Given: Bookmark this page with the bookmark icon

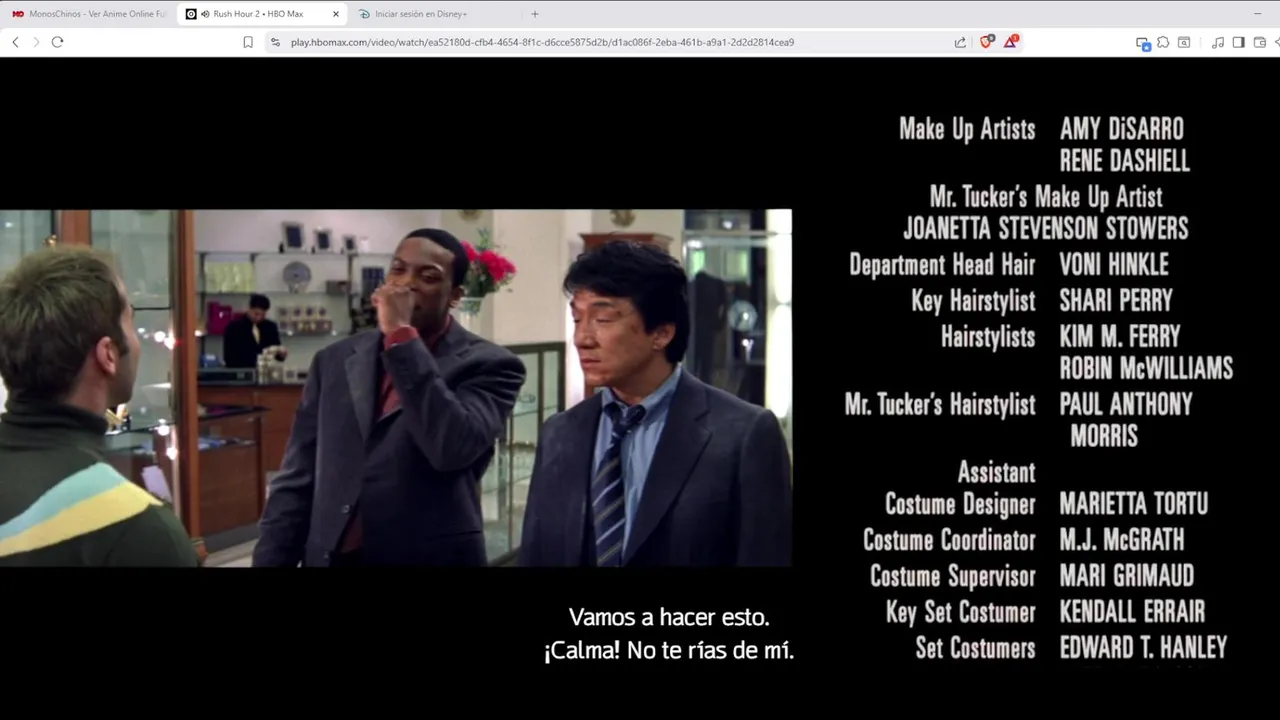Looking at the screenshot, I should [248, 42].
